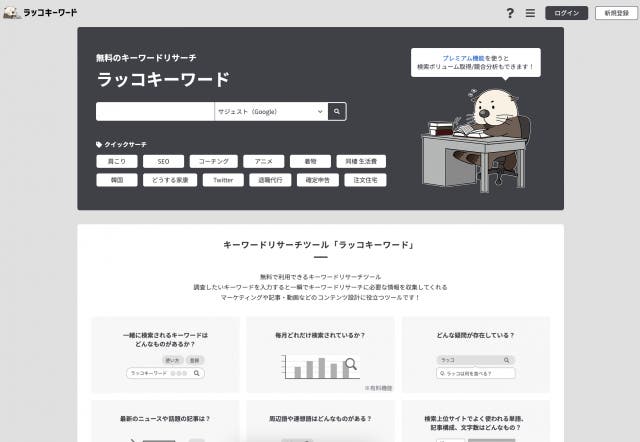
Task: Select the Twitter quick search tag
Action: point(223,180)
